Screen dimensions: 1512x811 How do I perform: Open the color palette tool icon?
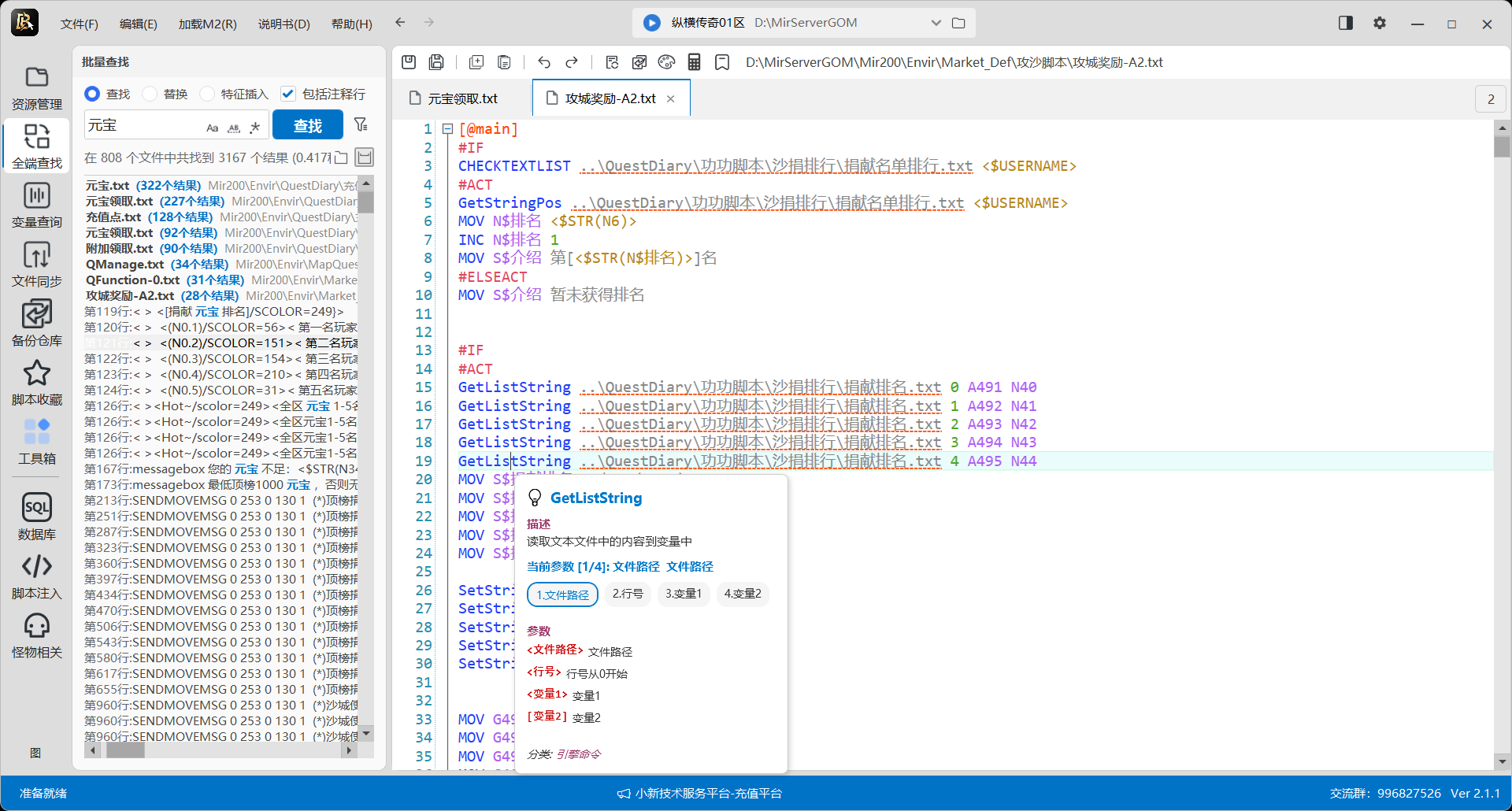[666, 62]
